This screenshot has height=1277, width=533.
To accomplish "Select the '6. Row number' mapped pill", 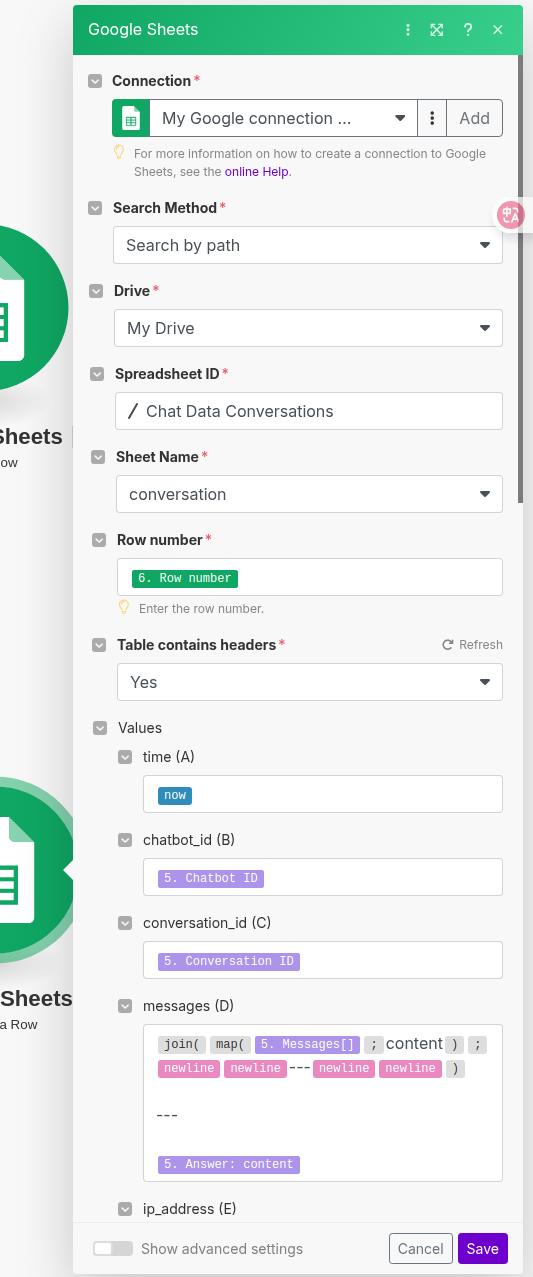I will (185, 578).
